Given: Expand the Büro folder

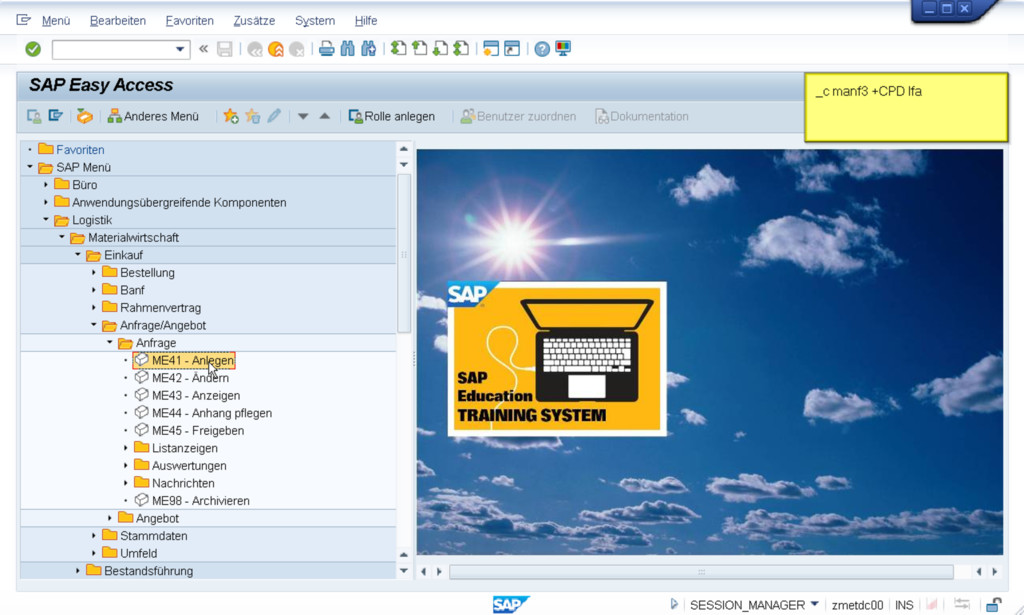Looking at the screenshot, I should click(x=46, y=185).
